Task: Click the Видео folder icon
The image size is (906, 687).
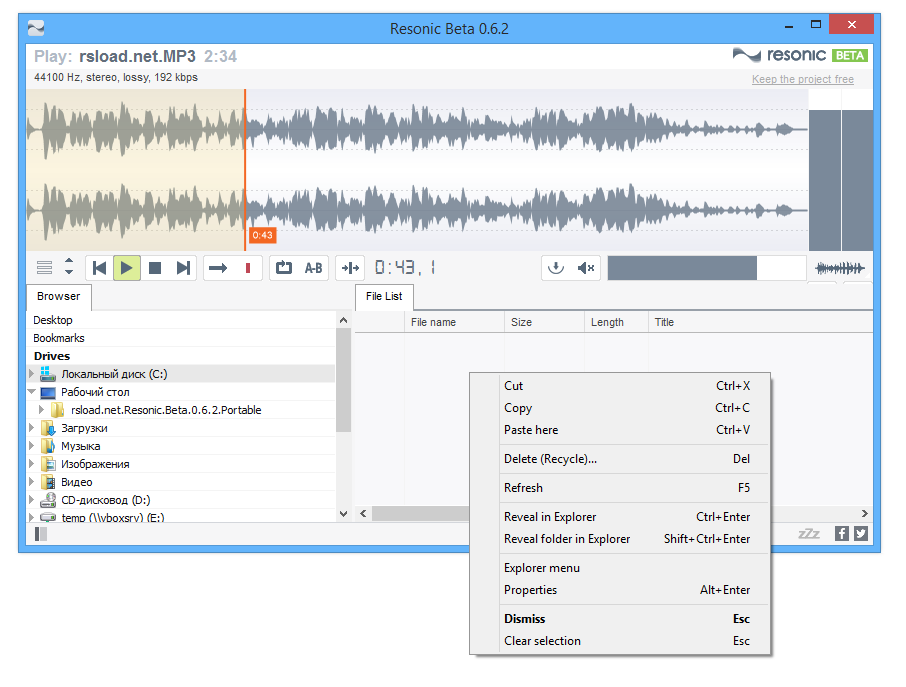Action: (x=48, y=482)
